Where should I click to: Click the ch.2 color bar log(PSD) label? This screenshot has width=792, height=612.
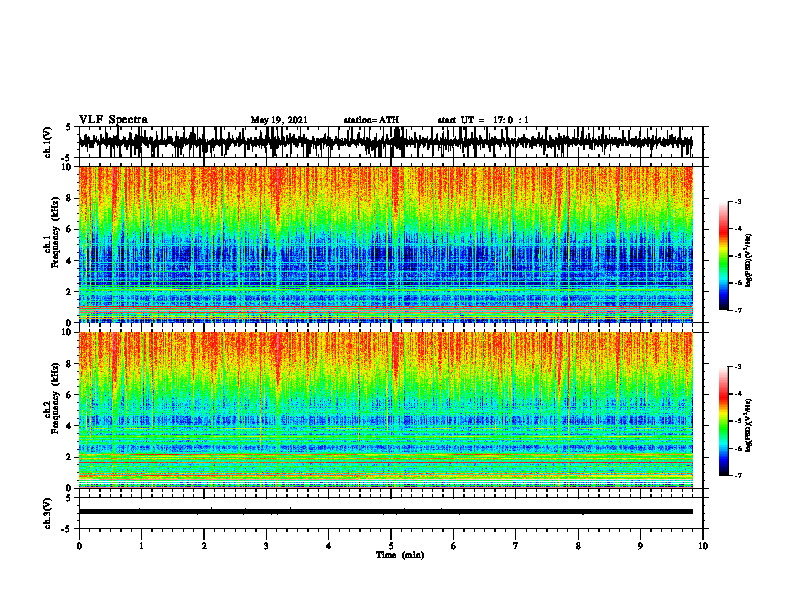[x=749, y=425]
